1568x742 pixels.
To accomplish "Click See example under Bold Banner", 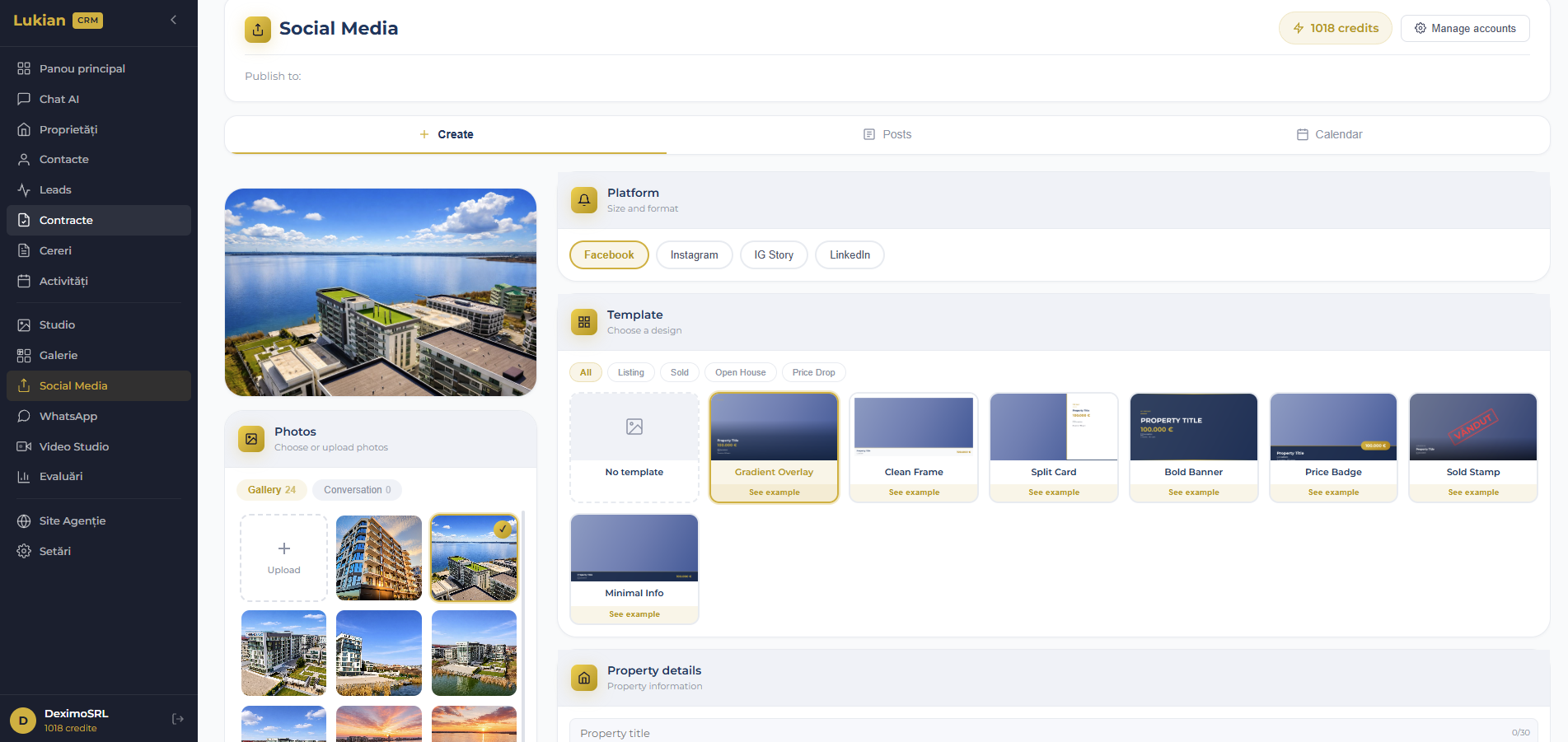I will [x=1193, y=492].
